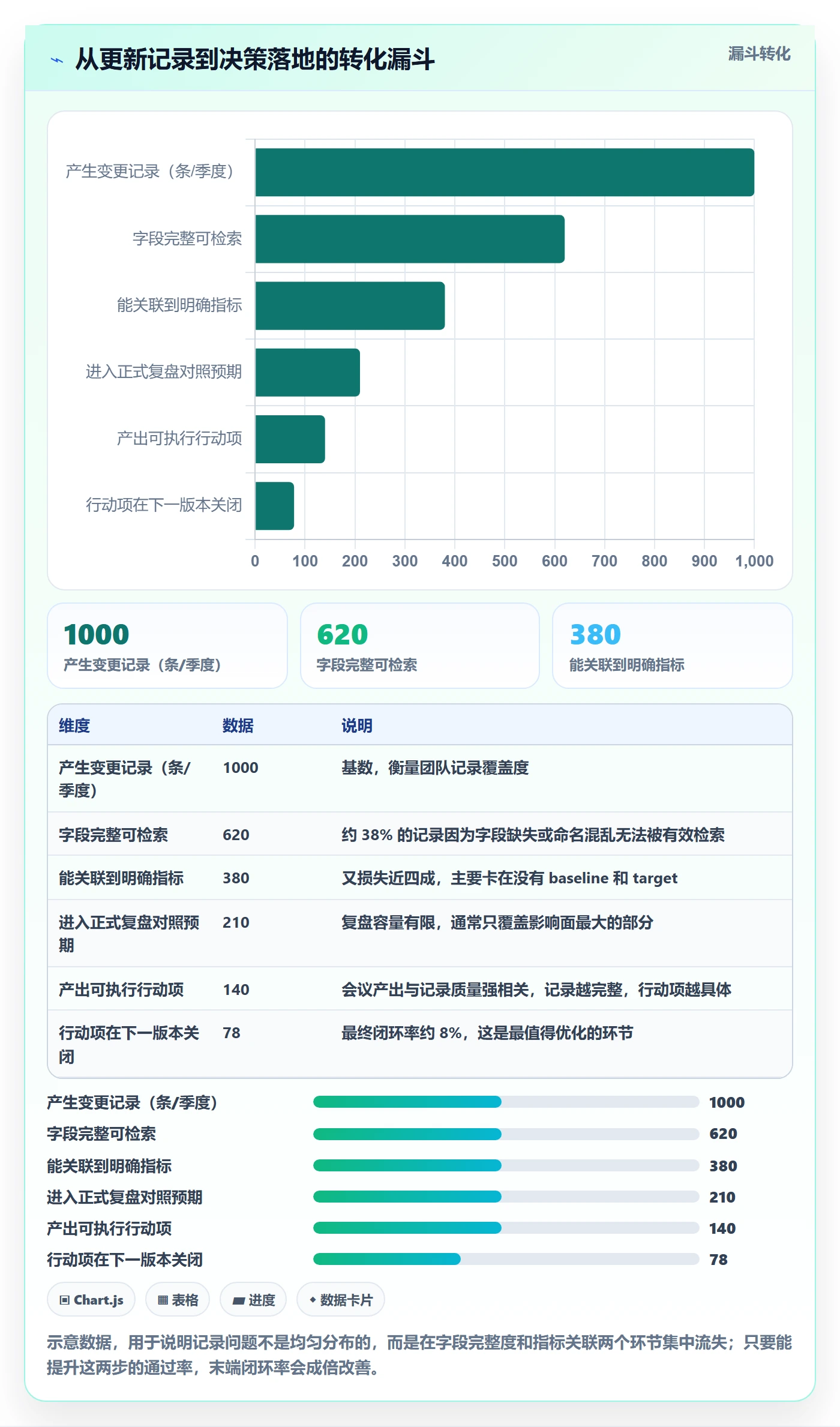The height and width of the screenshot is (1427, 840).
Task: Click progress bar for 产生变更记录
Action: (506, 1102)
